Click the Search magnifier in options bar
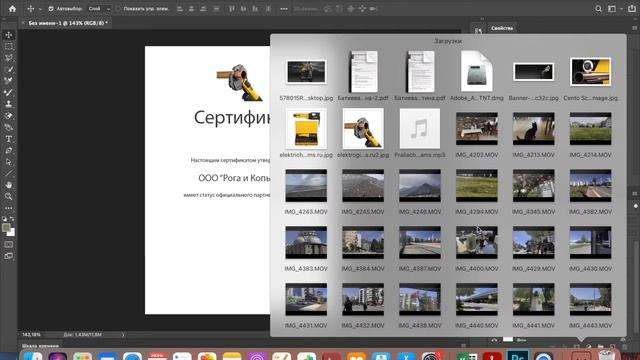Viewport: 640px width, 360px height. pyautogui.click(x=598, y=9)
